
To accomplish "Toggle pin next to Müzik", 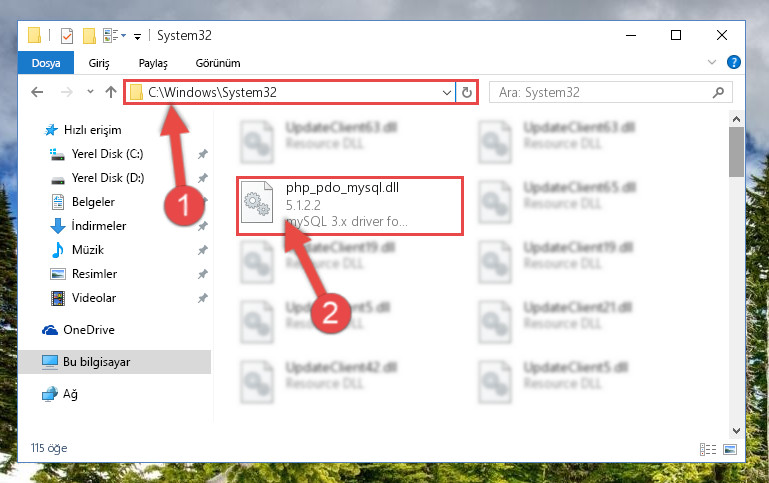I will 203,250.
